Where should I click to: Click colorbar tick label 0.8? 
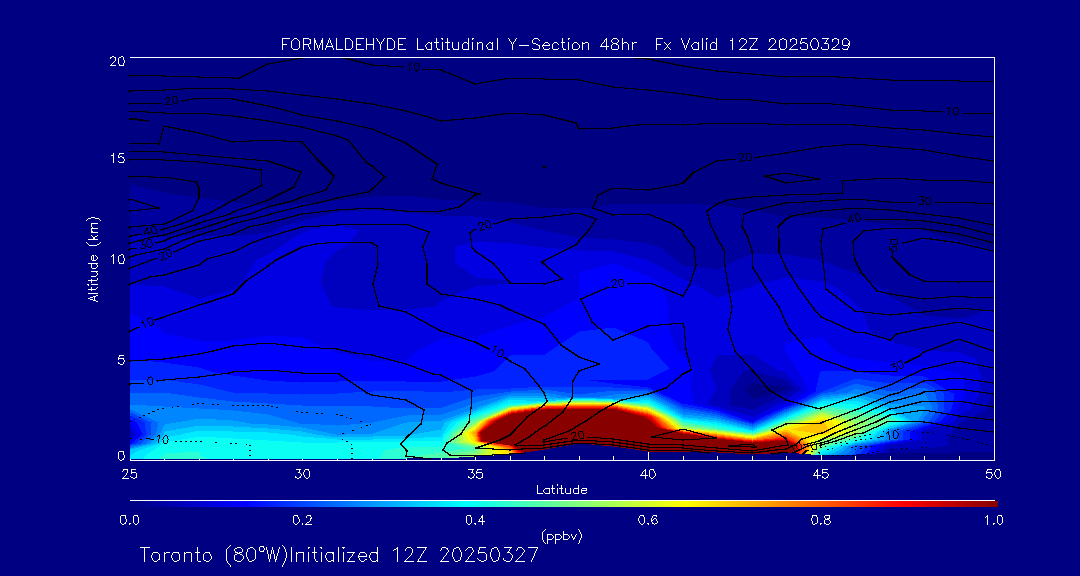click(x=821, y=520)
